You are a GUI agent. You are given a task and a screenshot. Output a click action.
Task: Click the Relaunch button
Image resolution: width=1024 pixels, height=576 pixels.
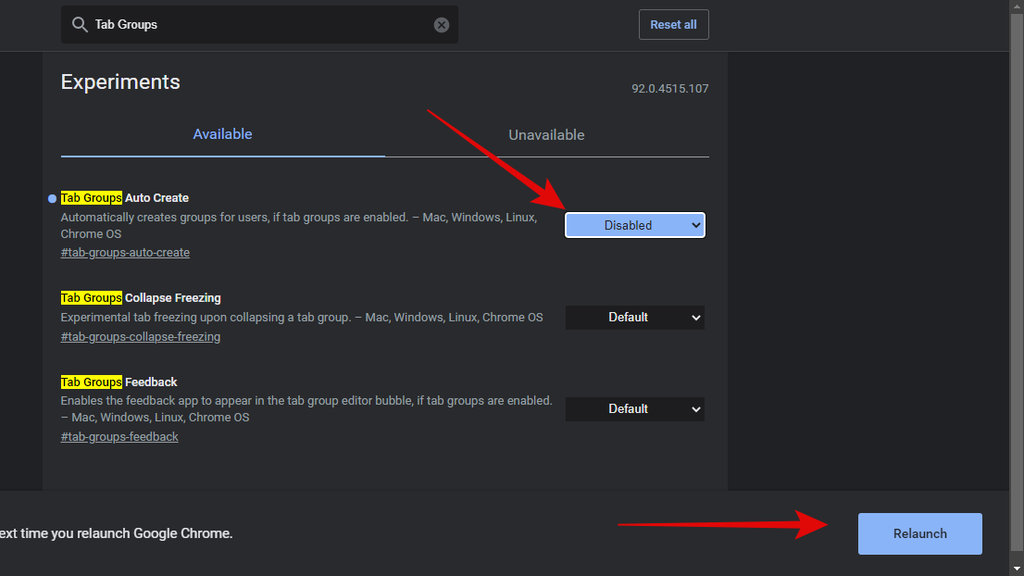tap(920, 534)
